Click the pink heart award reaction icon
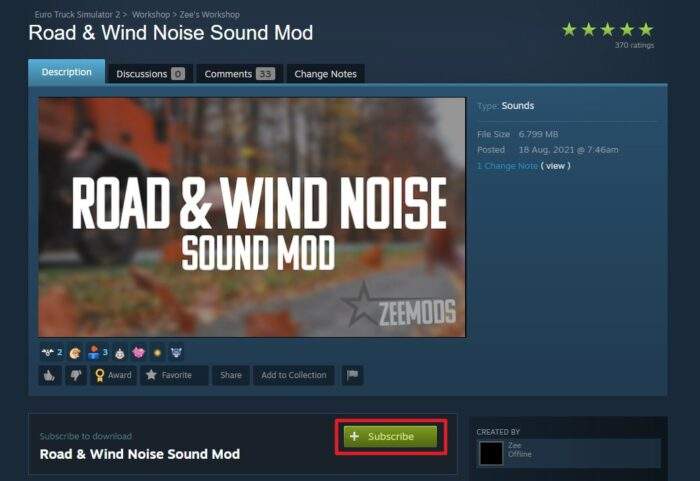The height and width of the screenshot is (481, 700). click(138, 353)
